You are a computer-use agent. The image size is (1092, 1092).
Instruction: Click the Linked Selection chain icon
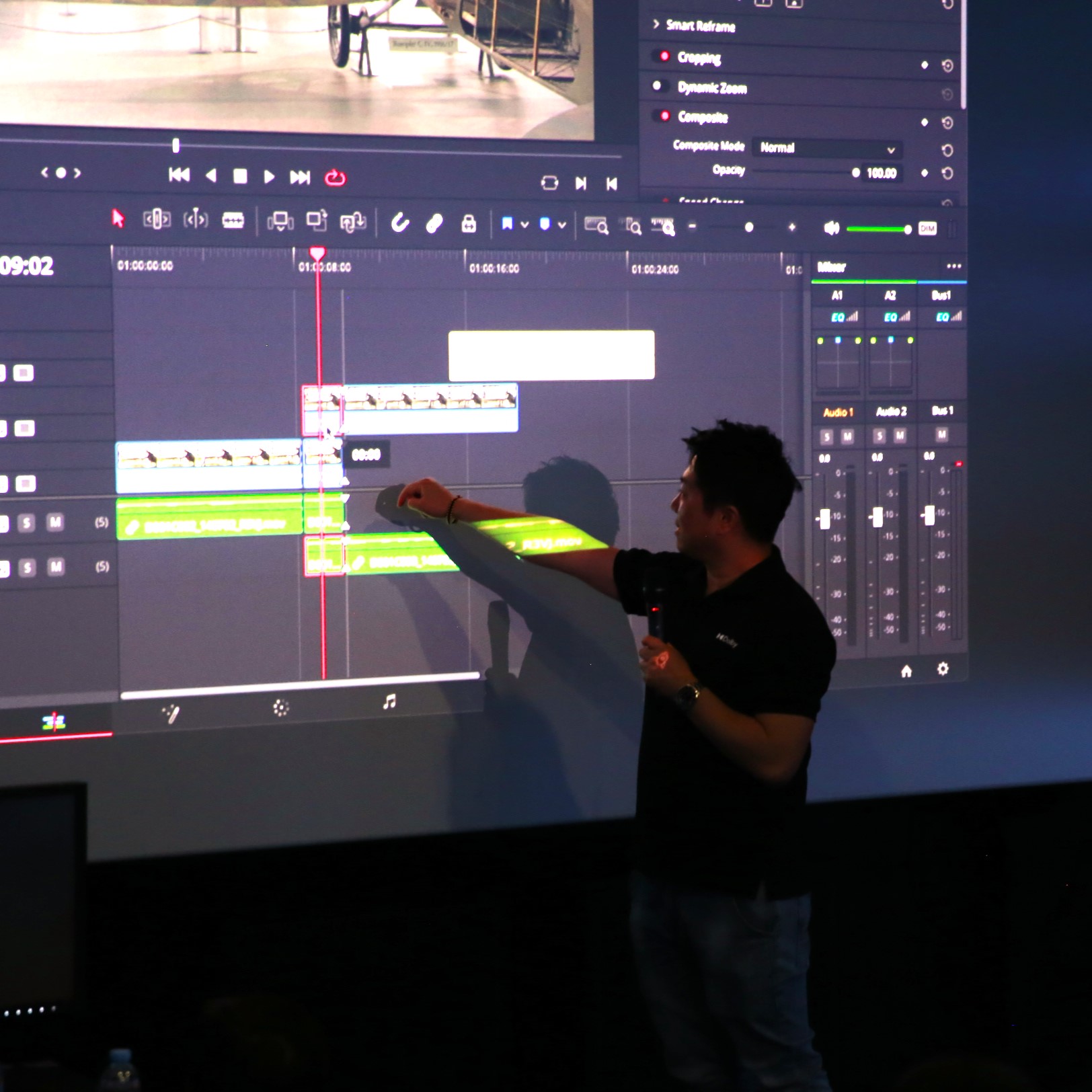(434, 223)
